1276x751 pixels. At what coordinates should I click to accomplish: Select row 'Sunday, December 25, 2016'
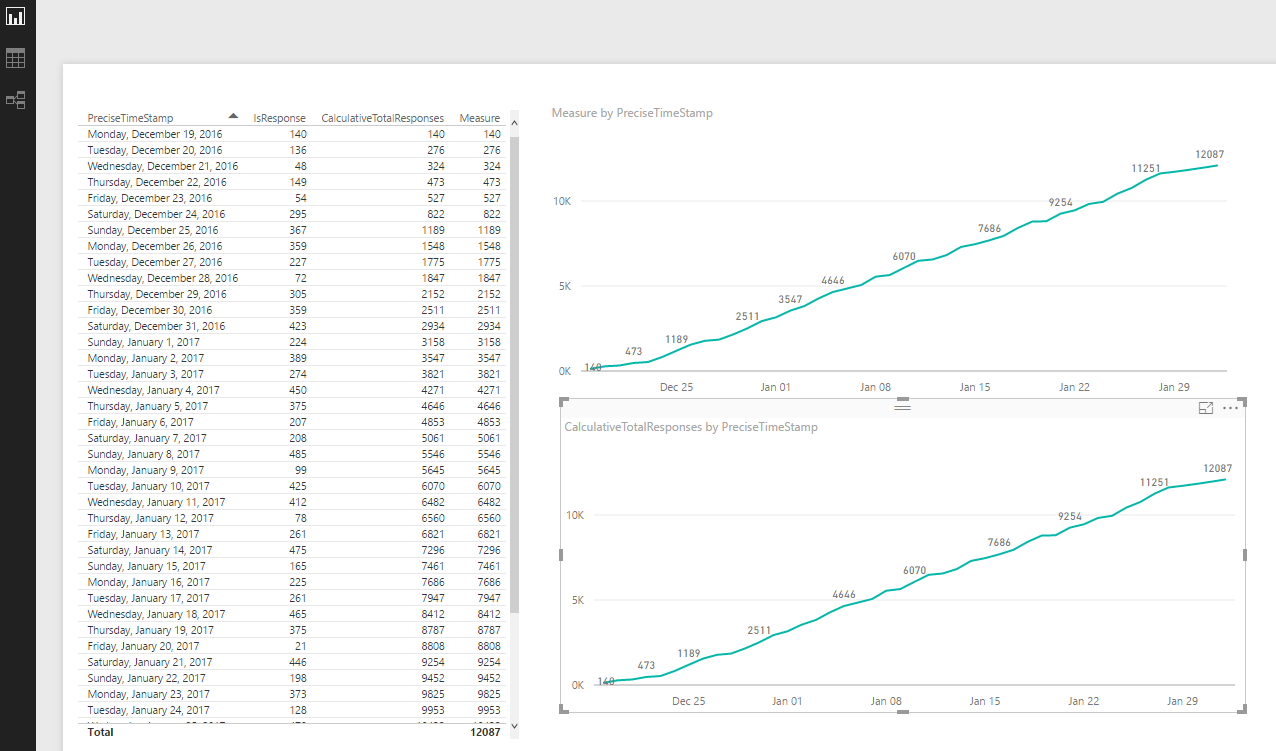click(x=294, y=230)
